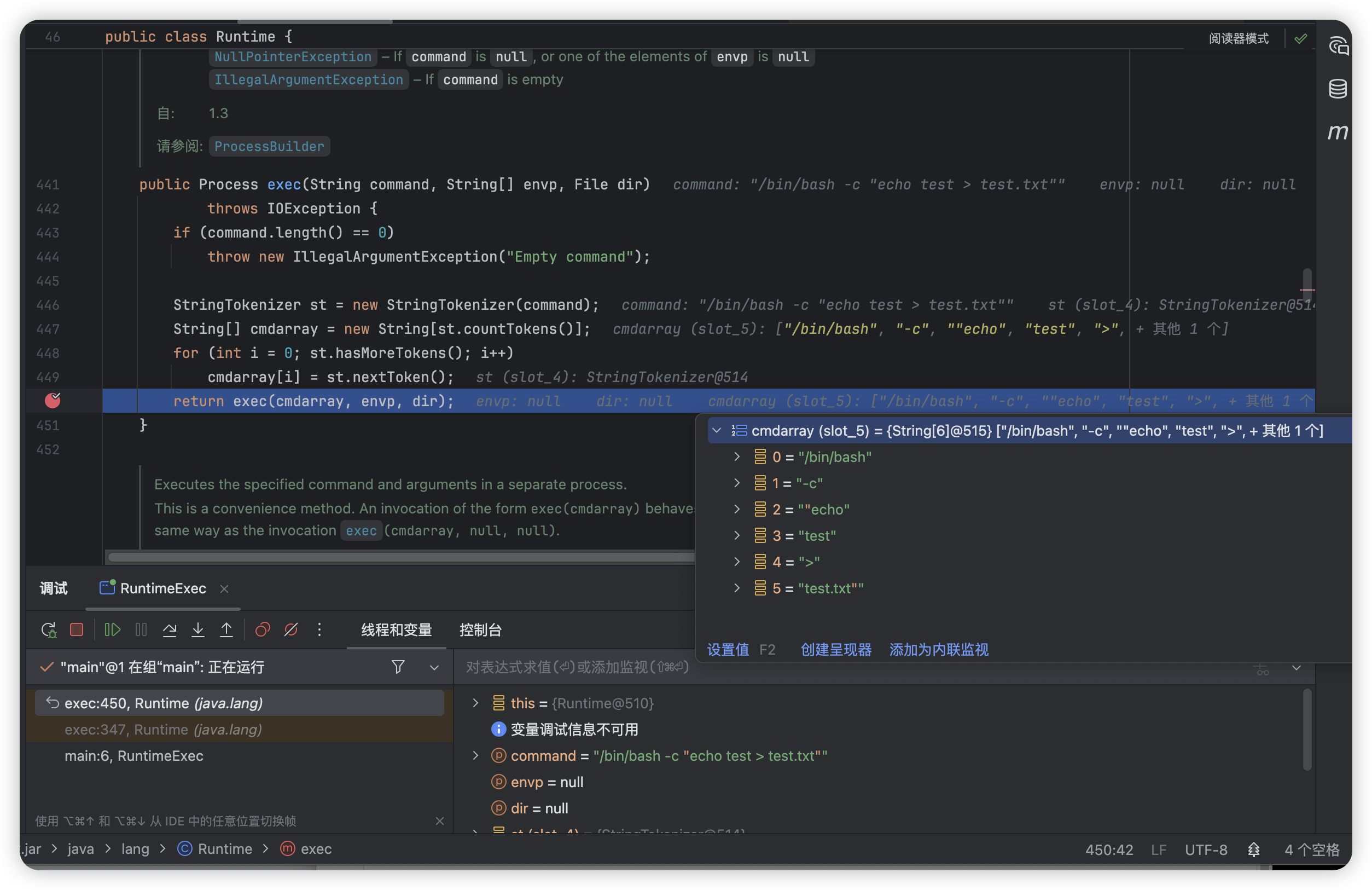Open the Maven tool window icon
1372x890 pixels.
(1338, 132)
